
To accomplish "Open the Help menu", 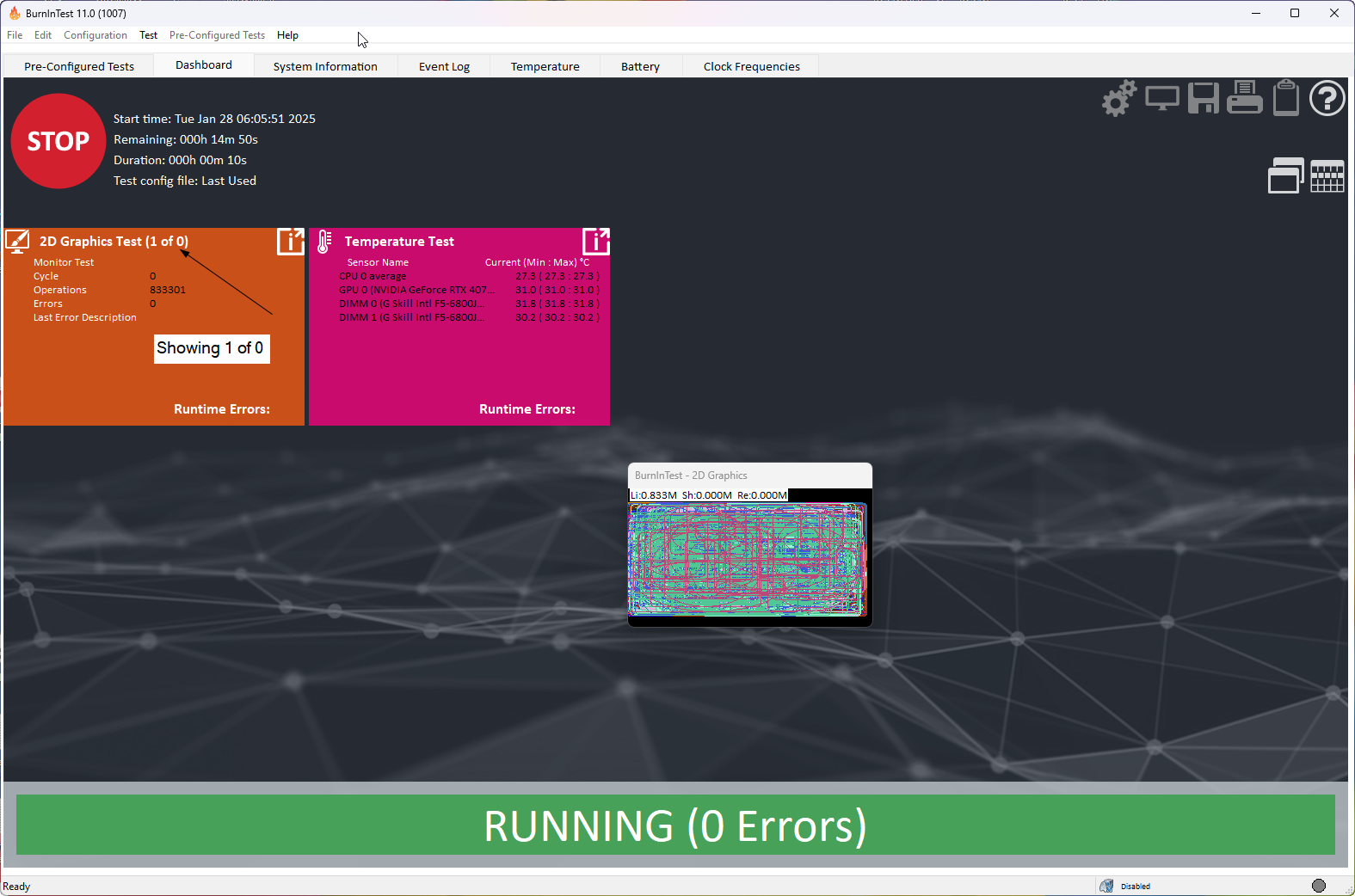I will coord(287,35).
